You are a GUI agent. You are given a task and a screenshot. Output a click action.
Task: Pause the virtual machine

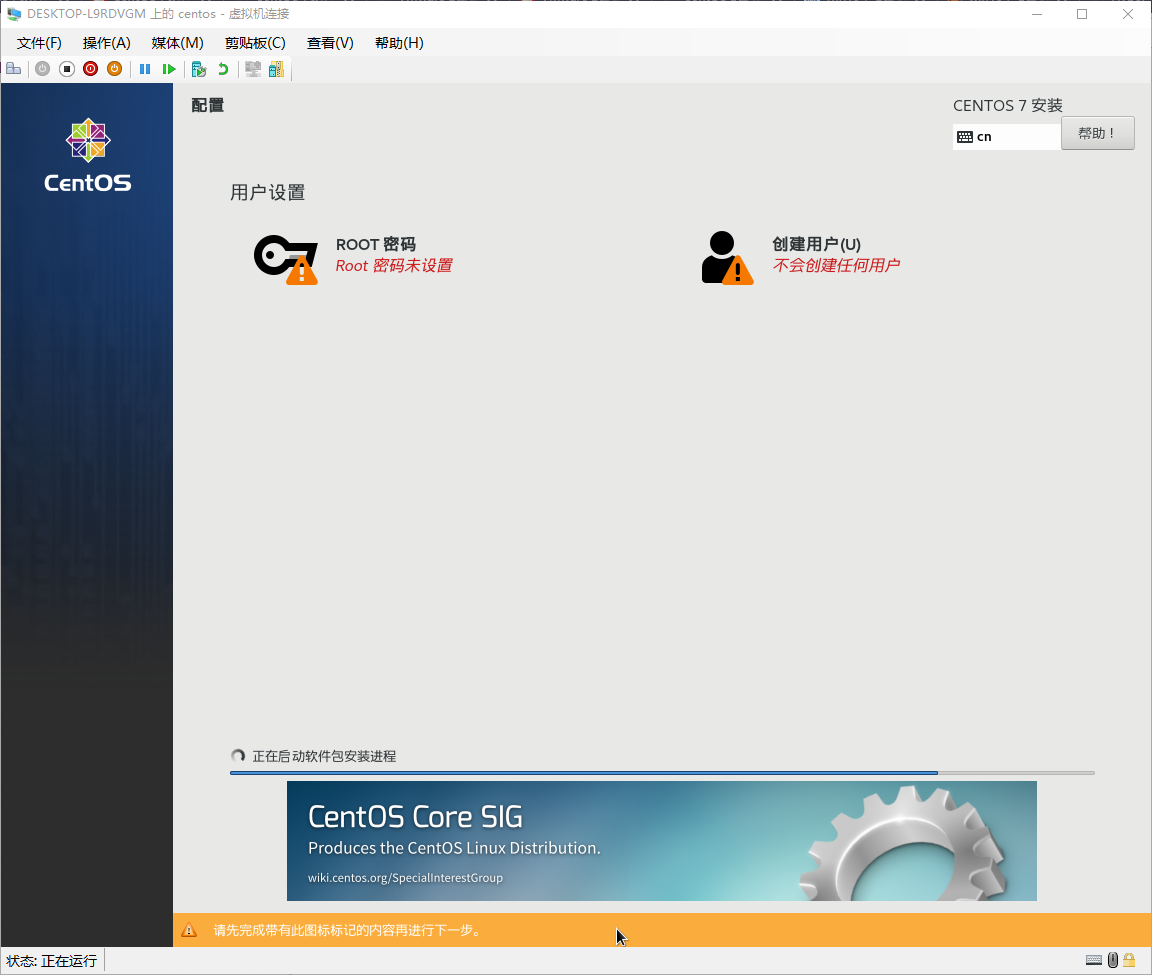pyautogui.click(x=145, y=69)
